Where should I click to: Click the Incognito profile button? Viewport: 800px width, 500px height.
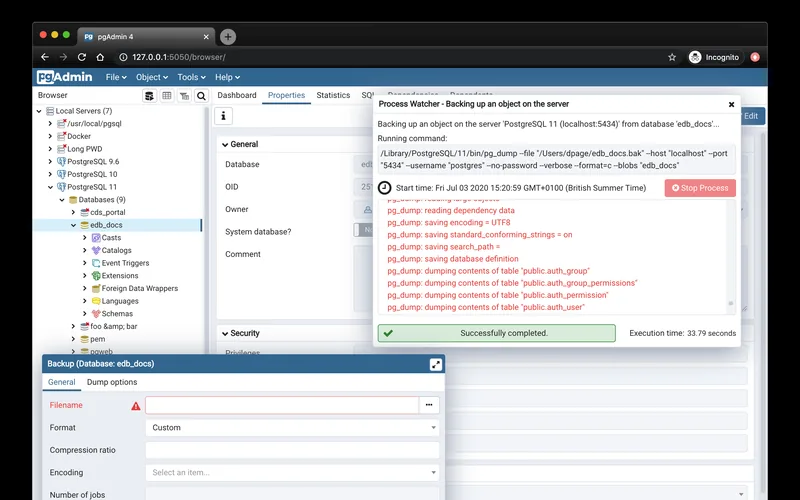click(714, 57)
